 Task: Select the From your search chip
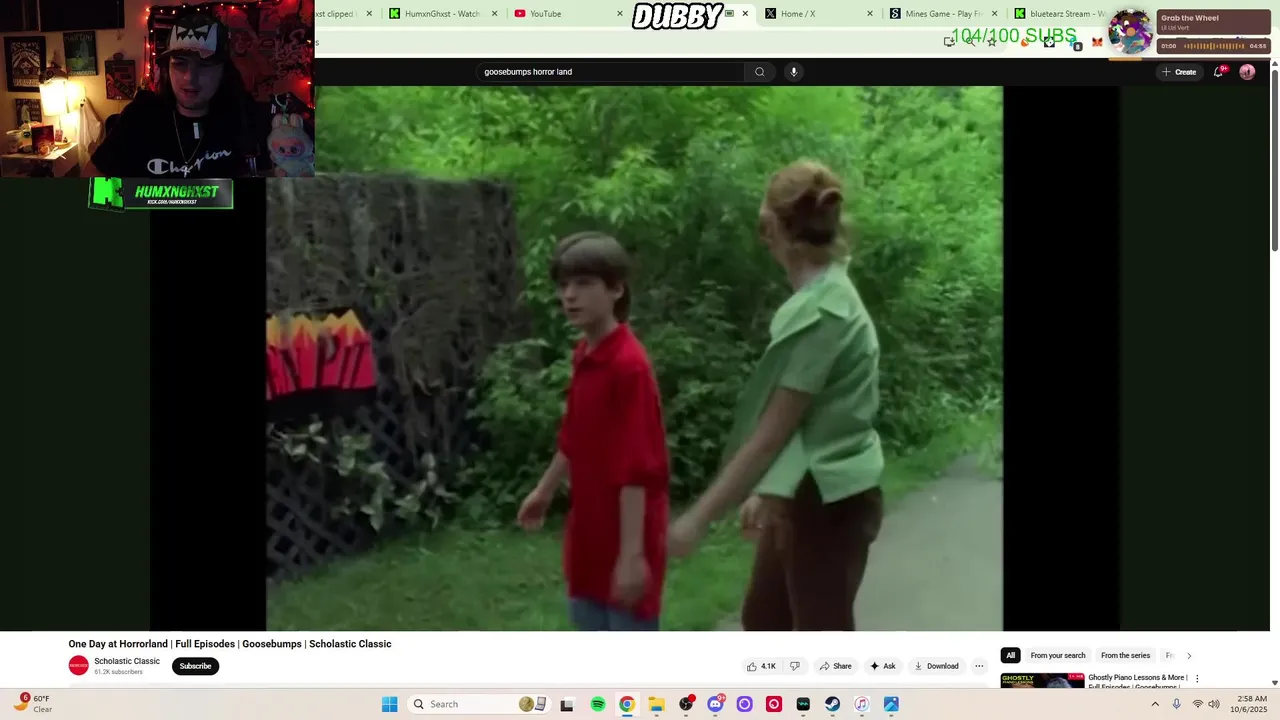1058,656
